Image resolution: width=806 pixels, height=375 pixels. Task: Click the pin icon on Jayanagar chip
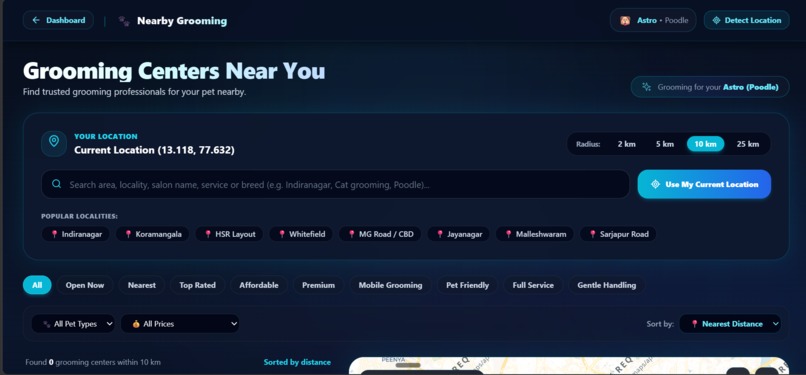(440, 234)
